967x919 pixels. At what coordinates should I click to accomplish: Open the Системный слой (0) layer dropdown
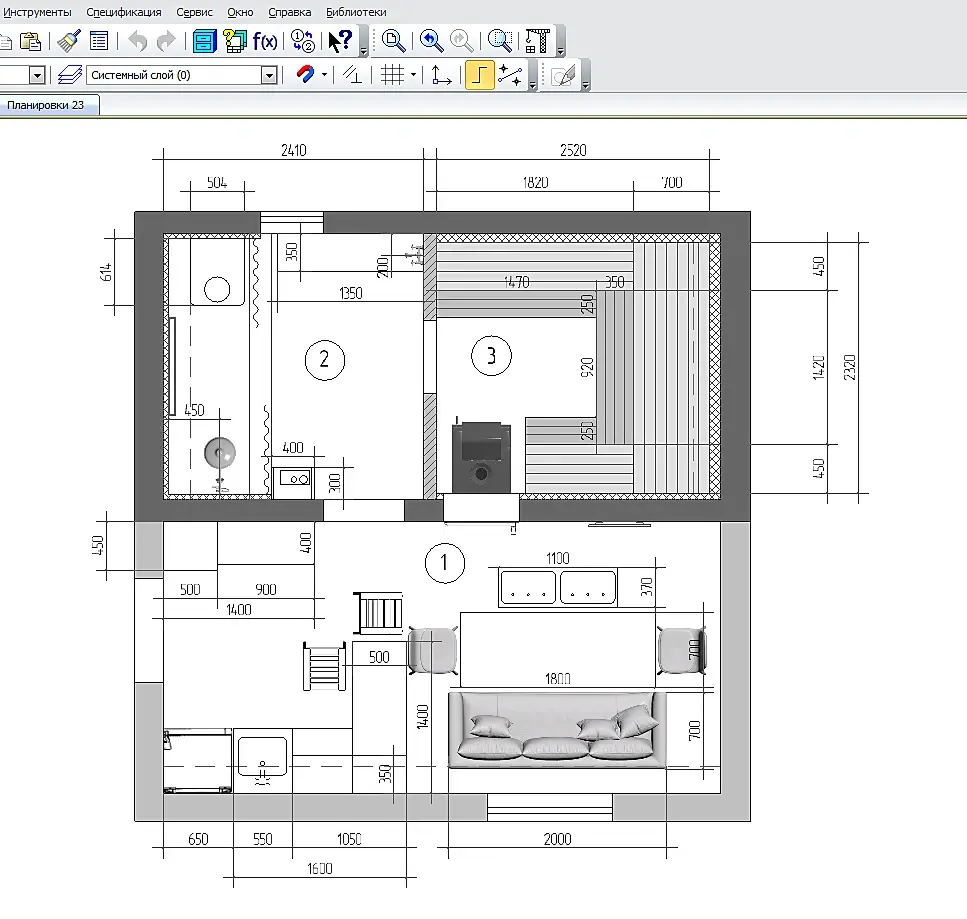(x=269, y=75)
